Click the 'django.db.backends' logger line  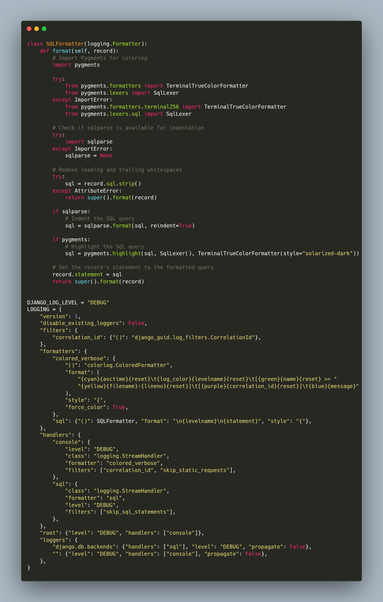[x=182, y=547]
